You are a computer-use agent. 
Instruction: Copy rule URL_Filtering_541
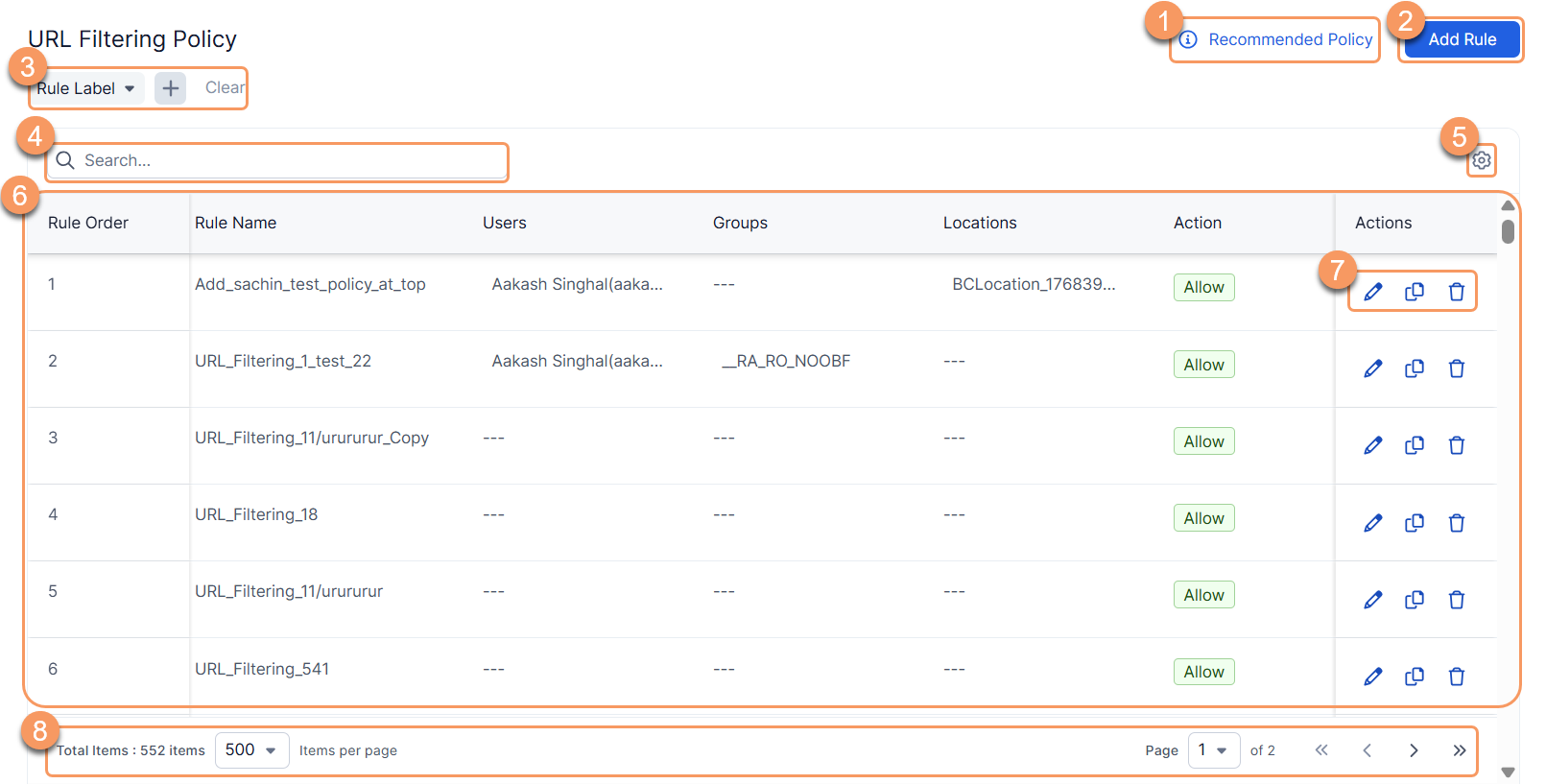(x=1415, y=677)
